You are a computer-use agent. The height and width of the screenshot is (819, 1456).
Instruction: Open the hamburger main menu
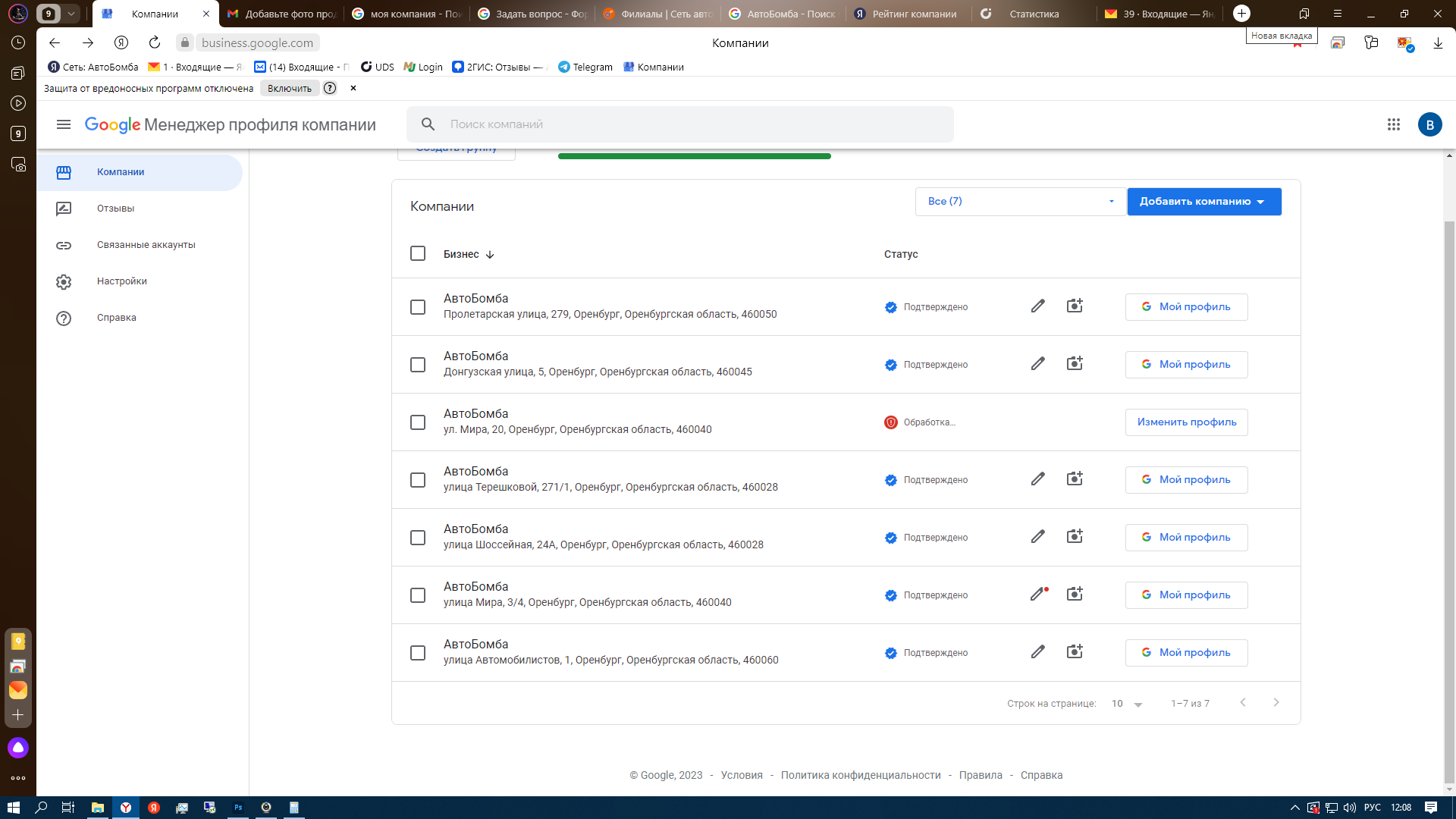[x=64, y=124]
